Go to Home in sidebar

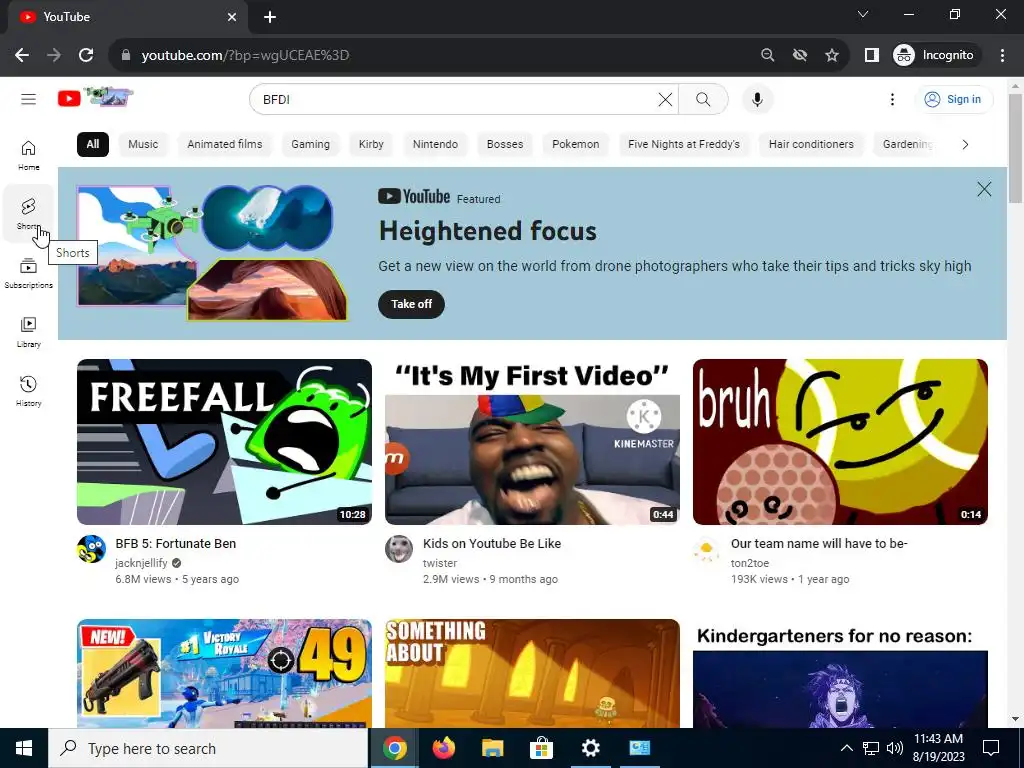[x=28, y=155]
